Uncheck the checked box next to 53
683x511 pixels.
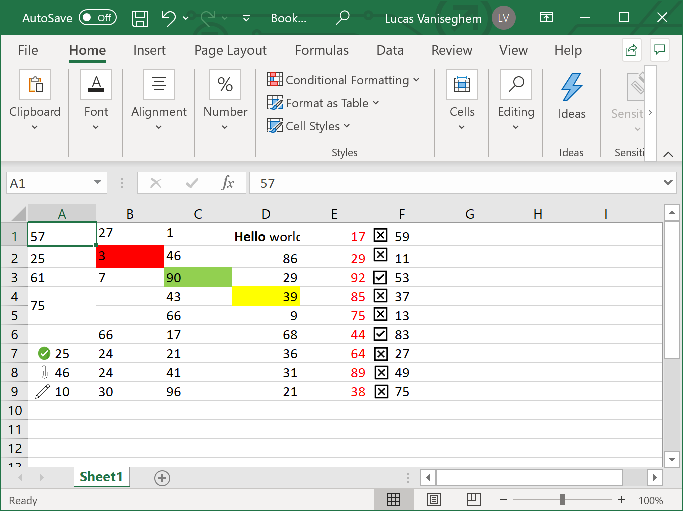(x=380, y=277)
